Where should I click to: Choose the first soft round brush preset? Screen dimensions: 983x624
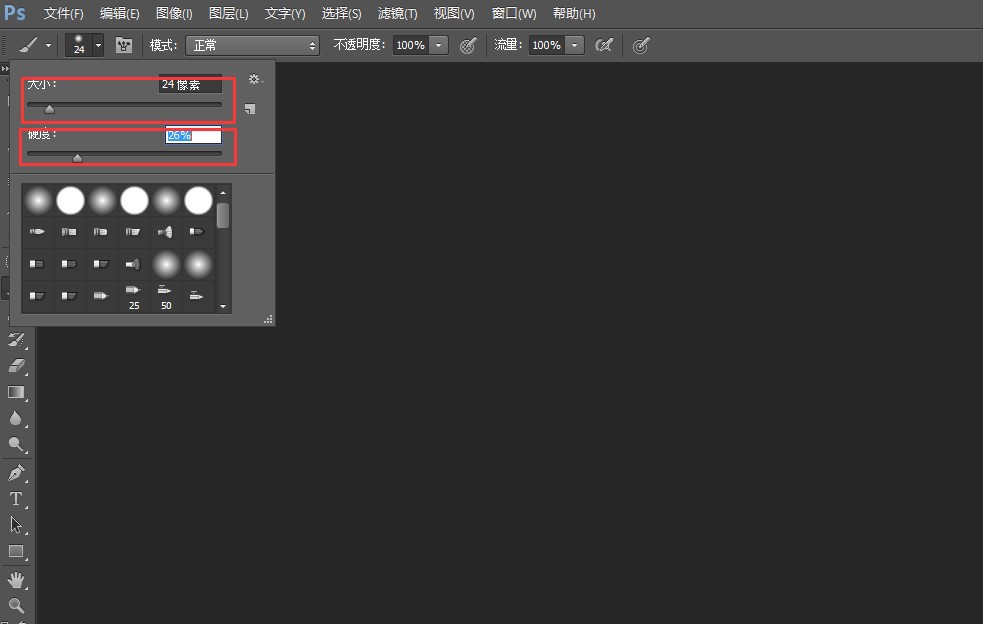coord(38,201)
